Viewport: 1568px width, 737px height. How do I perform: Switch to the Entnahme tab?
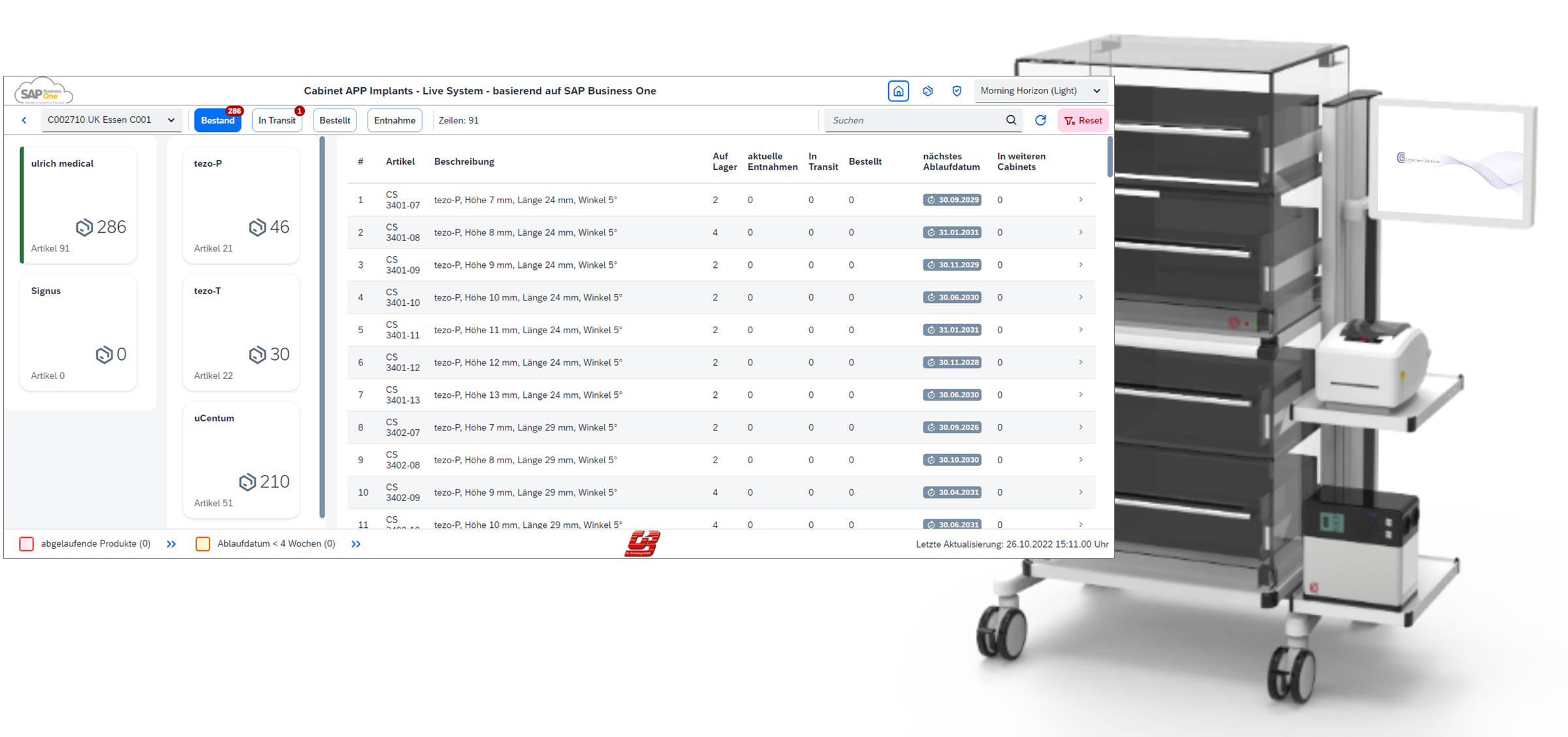(x=394, y=120)
